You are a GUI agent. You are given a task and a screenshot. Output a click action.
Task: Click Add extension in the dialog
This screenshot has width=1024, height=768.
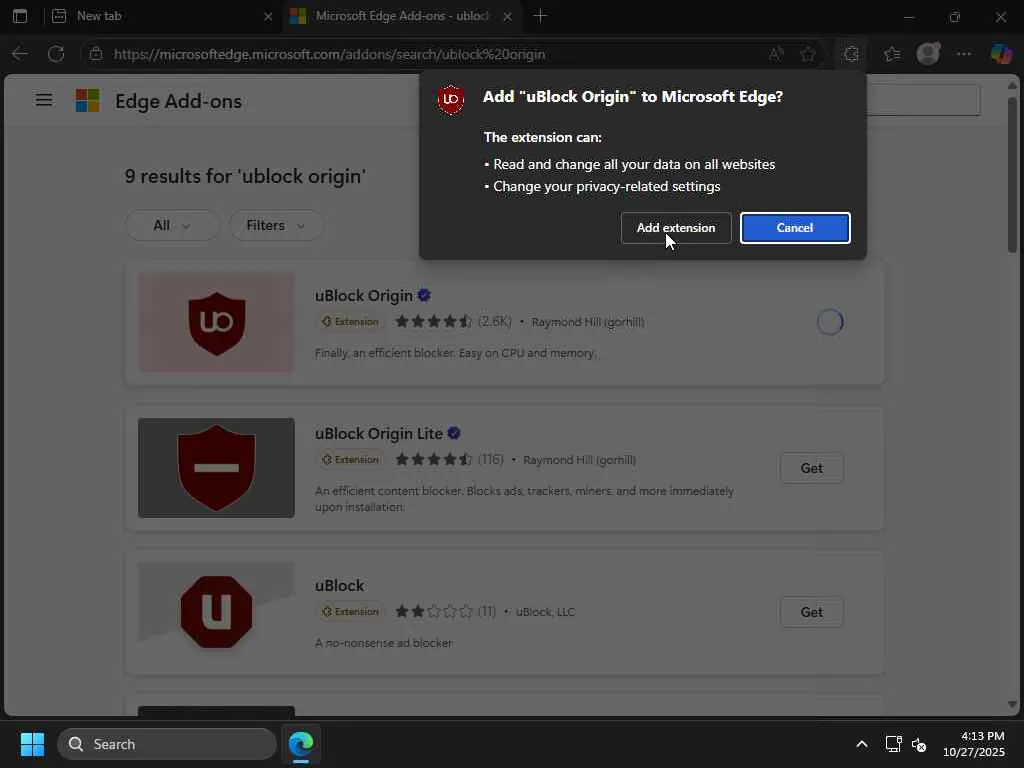click(676, 228)
